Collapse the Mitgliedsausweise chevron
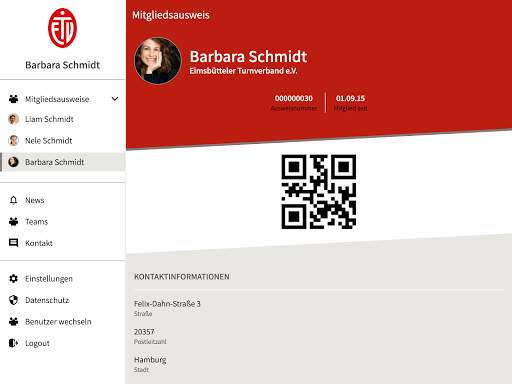The width and height of the screenshot is (512, 384). pyautogui.click(x=115, y=99)
